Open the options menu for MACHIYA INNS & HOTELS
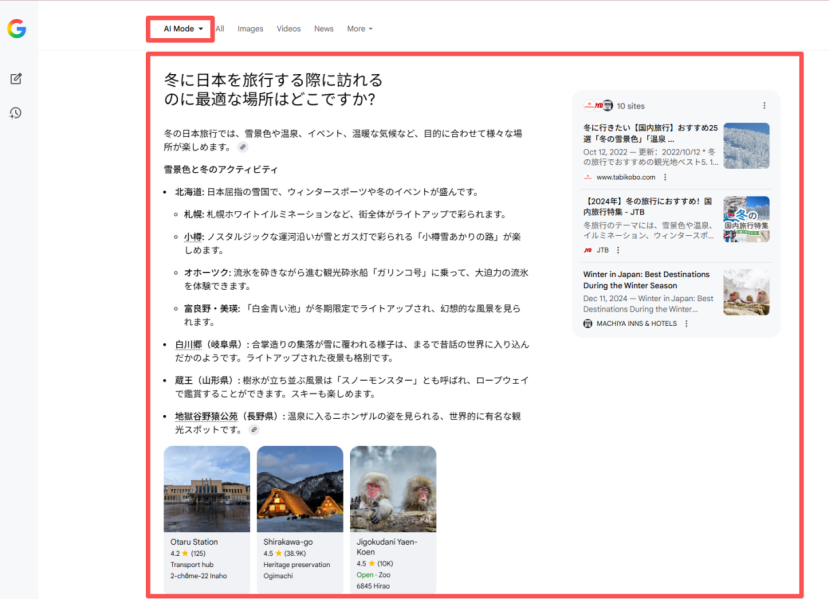This screenshot has height=600, width=830. tap(686, 323)
